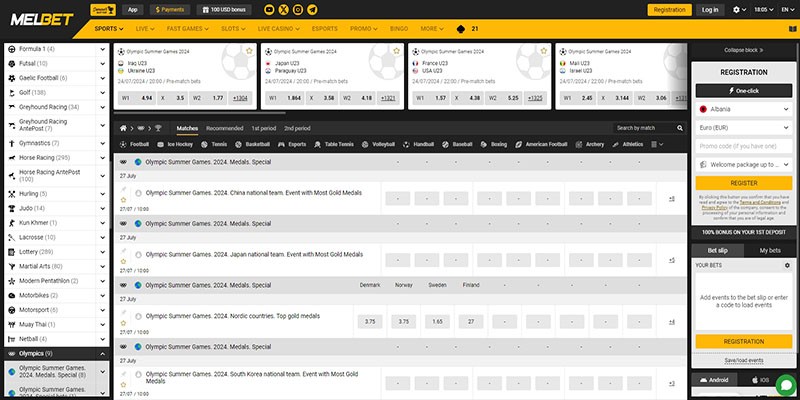Pin the Japan national team event
This screenshot has width=800, height=400.
123,251
